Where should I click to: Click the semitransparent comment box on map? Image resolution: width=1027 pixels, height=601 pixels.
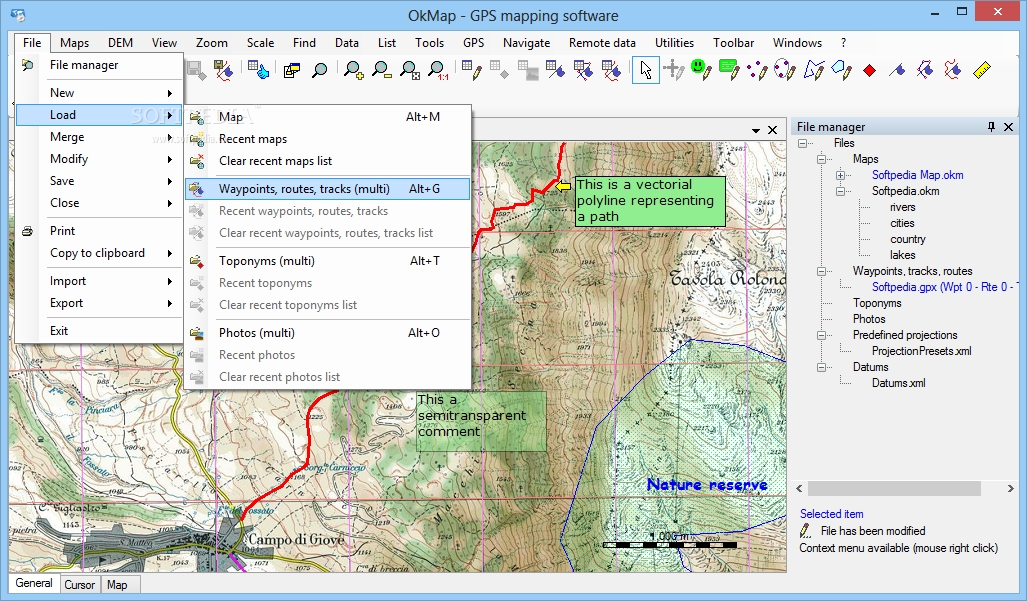coord(481,421)
